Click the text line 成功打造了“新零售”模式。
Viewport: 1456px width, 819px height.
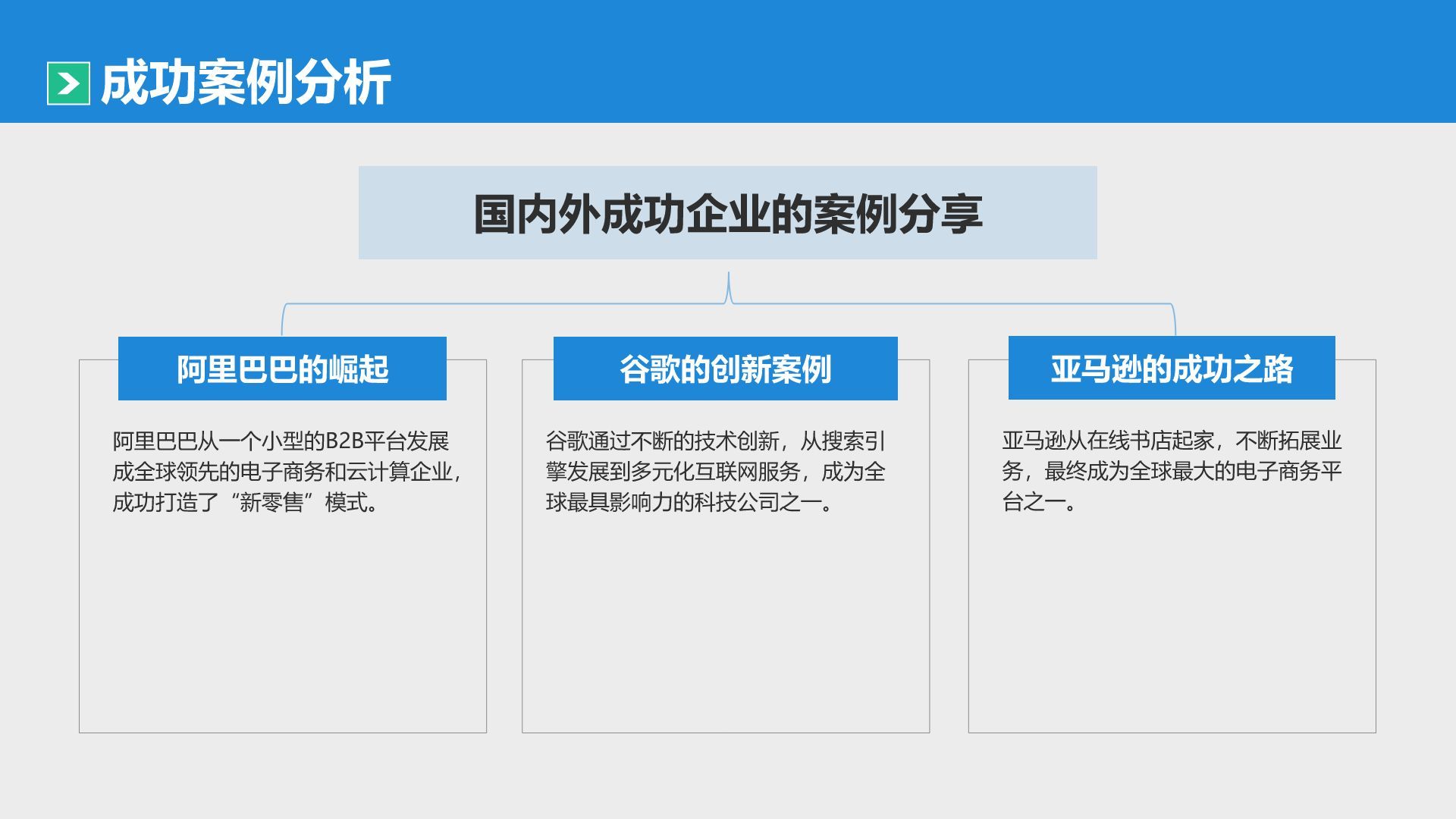coord(246,502)
